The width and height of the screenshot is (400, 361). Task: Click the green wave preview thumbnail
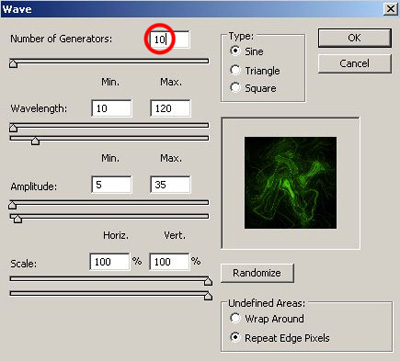click(290, 183)
